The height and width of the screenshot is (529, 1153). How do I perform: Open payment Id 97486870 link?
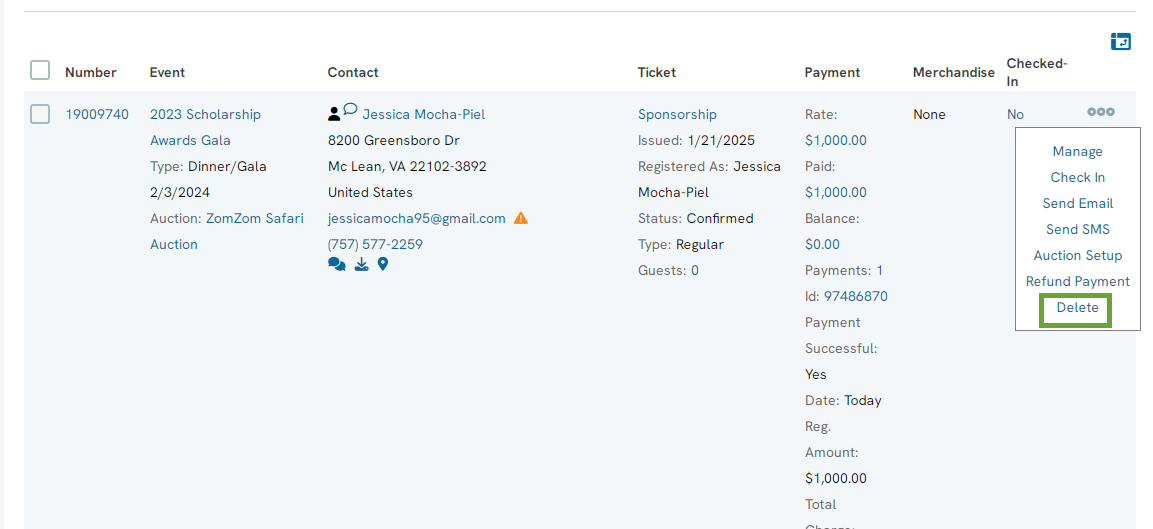point(855,297)
